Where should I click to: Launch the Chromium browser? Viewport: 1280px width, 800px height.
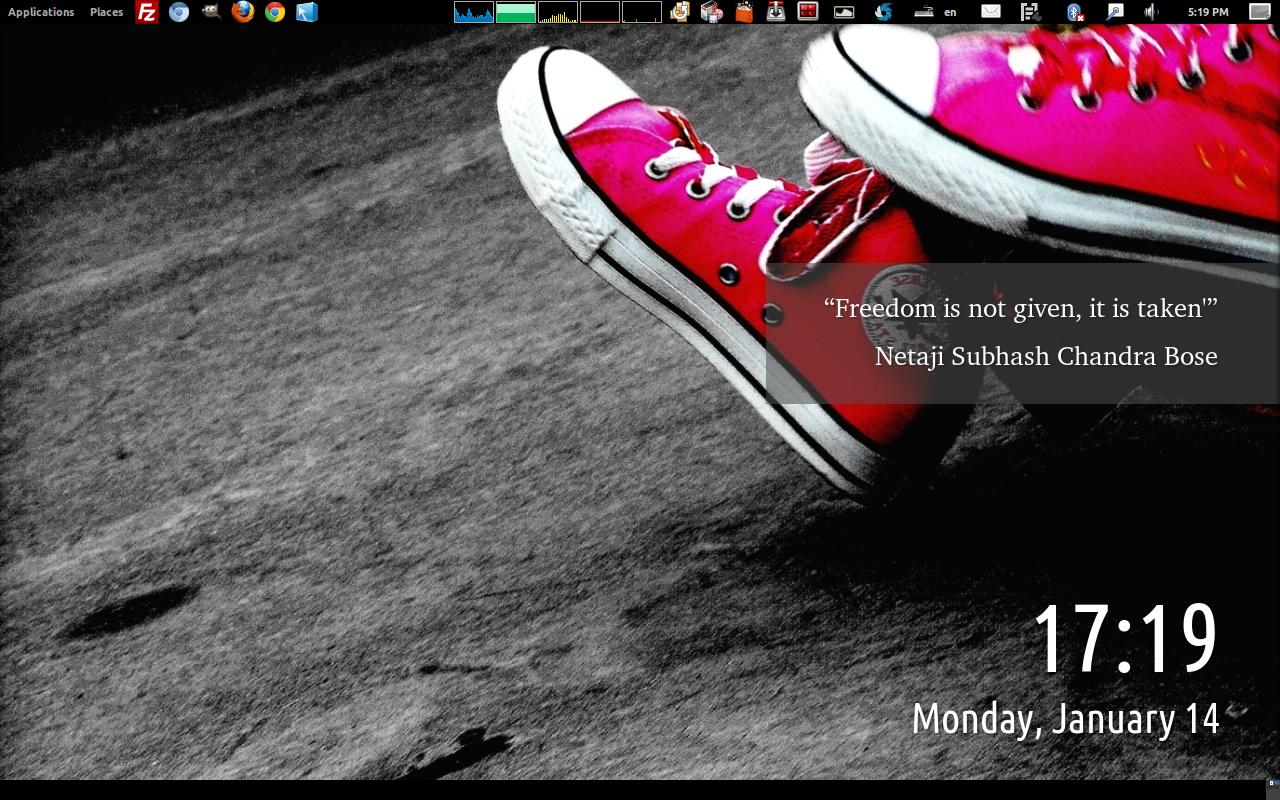tap(179, 12)
